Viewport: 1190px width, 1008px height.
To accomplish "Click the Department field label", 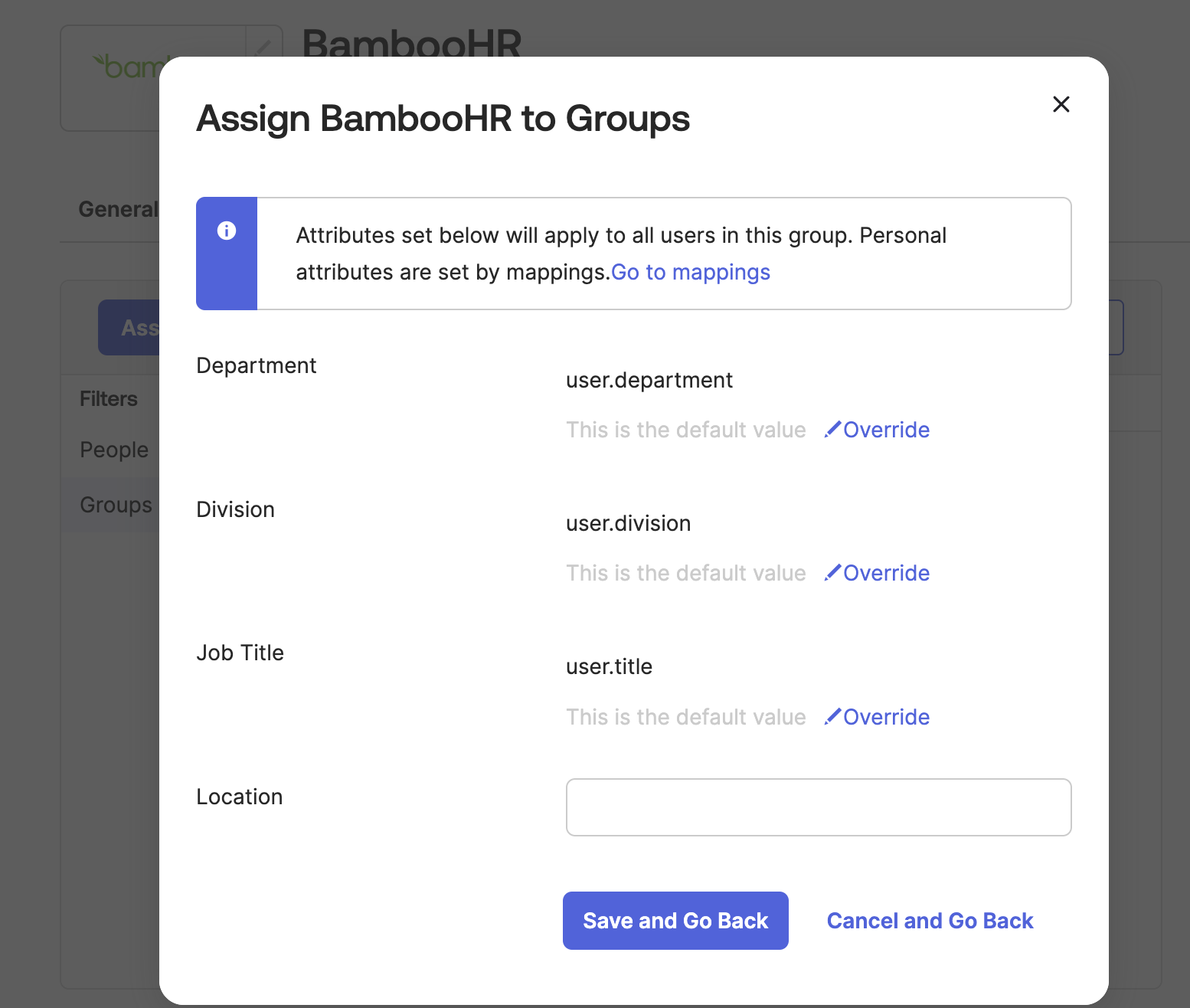I will click(x=256, y=365).
